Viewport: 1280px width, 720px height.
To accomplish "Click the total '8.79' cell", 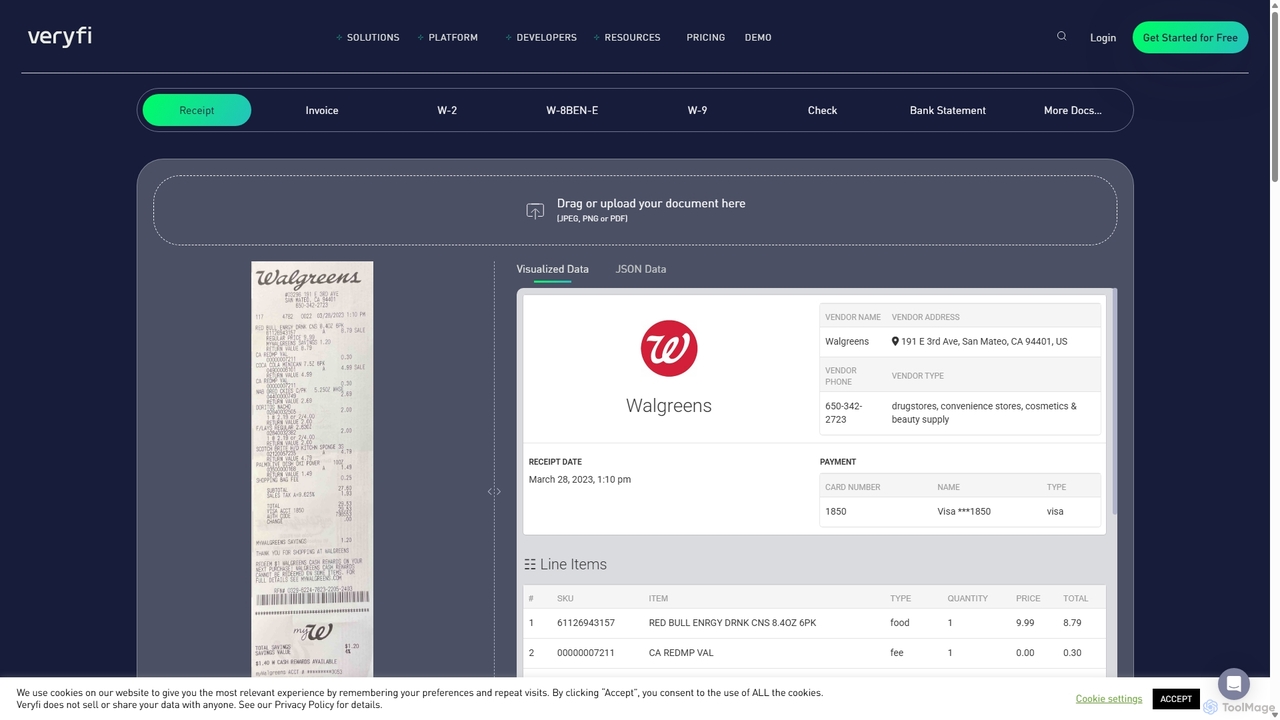I will 1072,623.
